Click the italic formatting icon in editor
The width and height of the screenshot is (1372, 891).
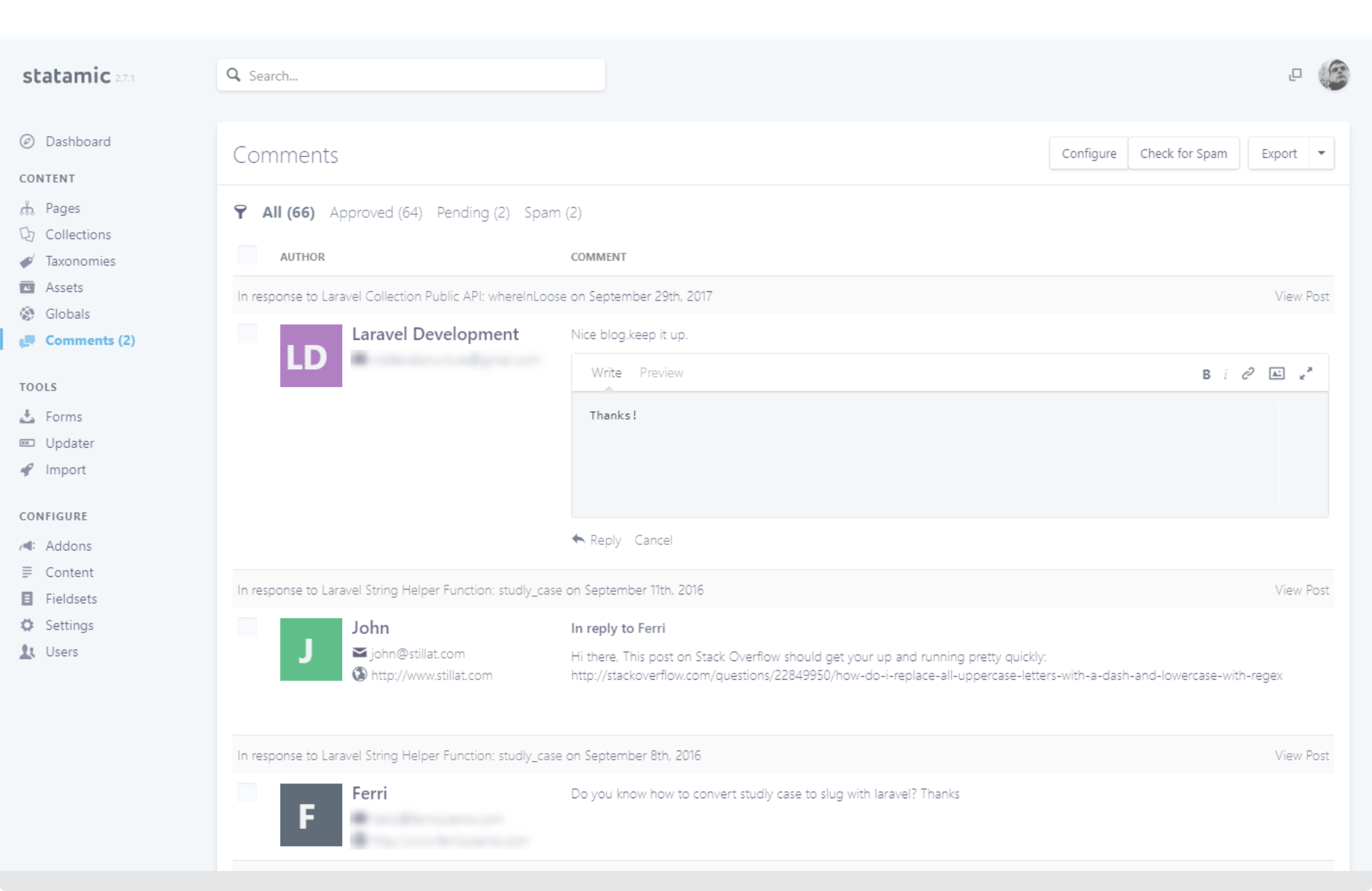coord(1226,374)
